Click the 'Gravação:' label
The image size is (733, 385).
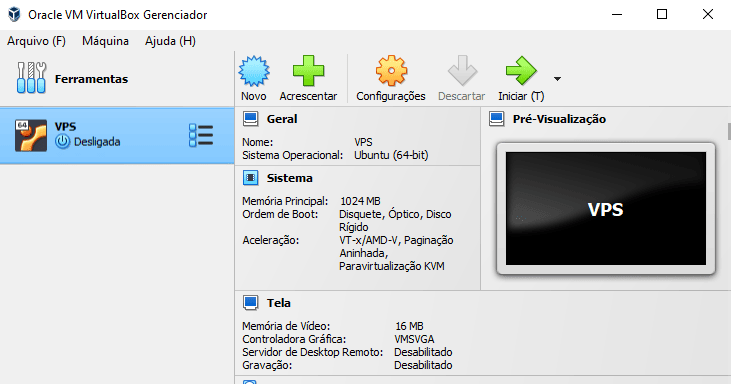click(x=267, y=365)
